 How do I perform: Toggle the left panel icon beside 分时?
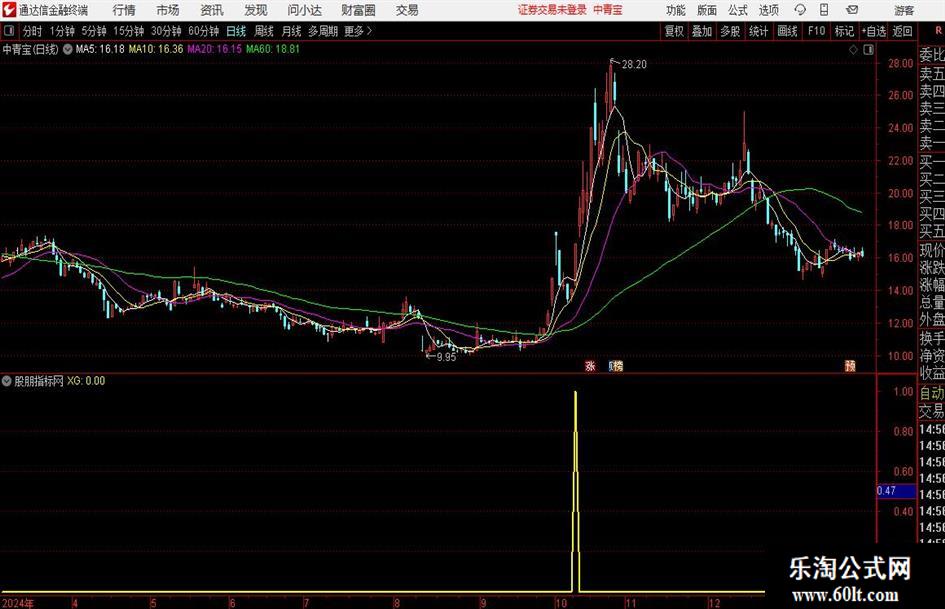9,31
